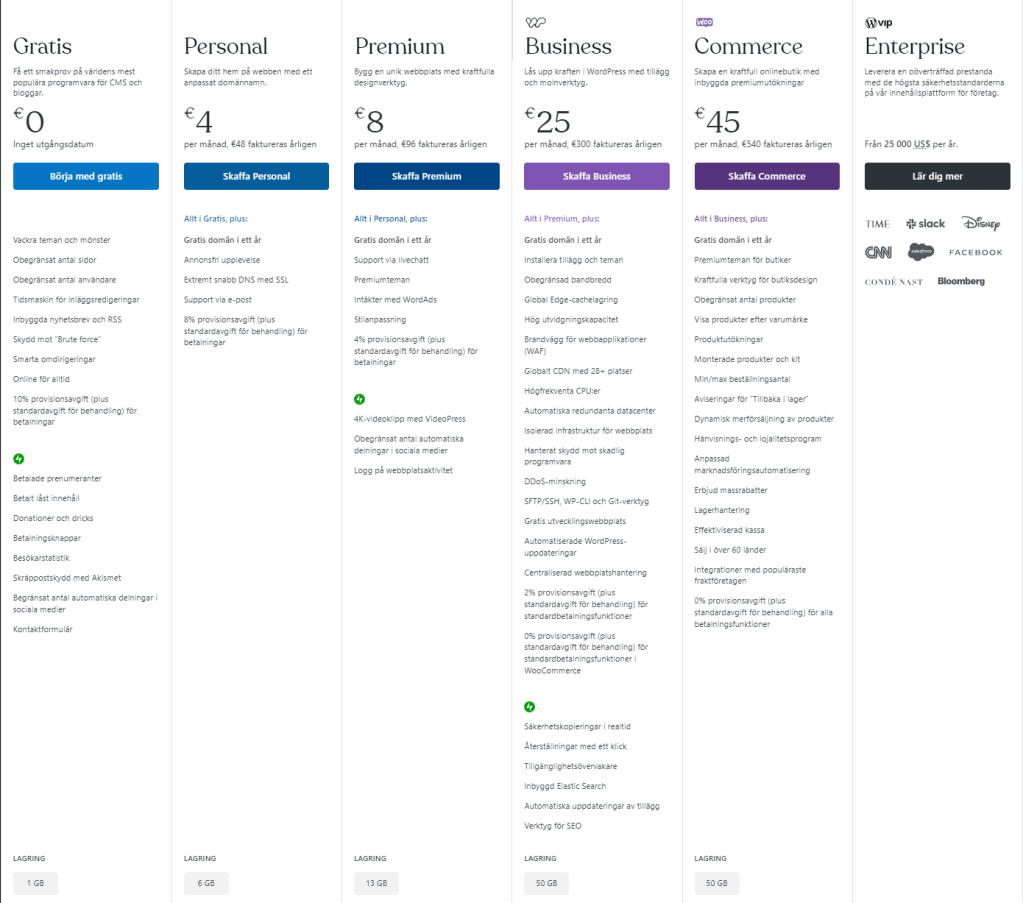This screenshot has height=903, width=1023.
Task: Select the "Skaffa Premium" plan button
Action: tap(426, 176)
